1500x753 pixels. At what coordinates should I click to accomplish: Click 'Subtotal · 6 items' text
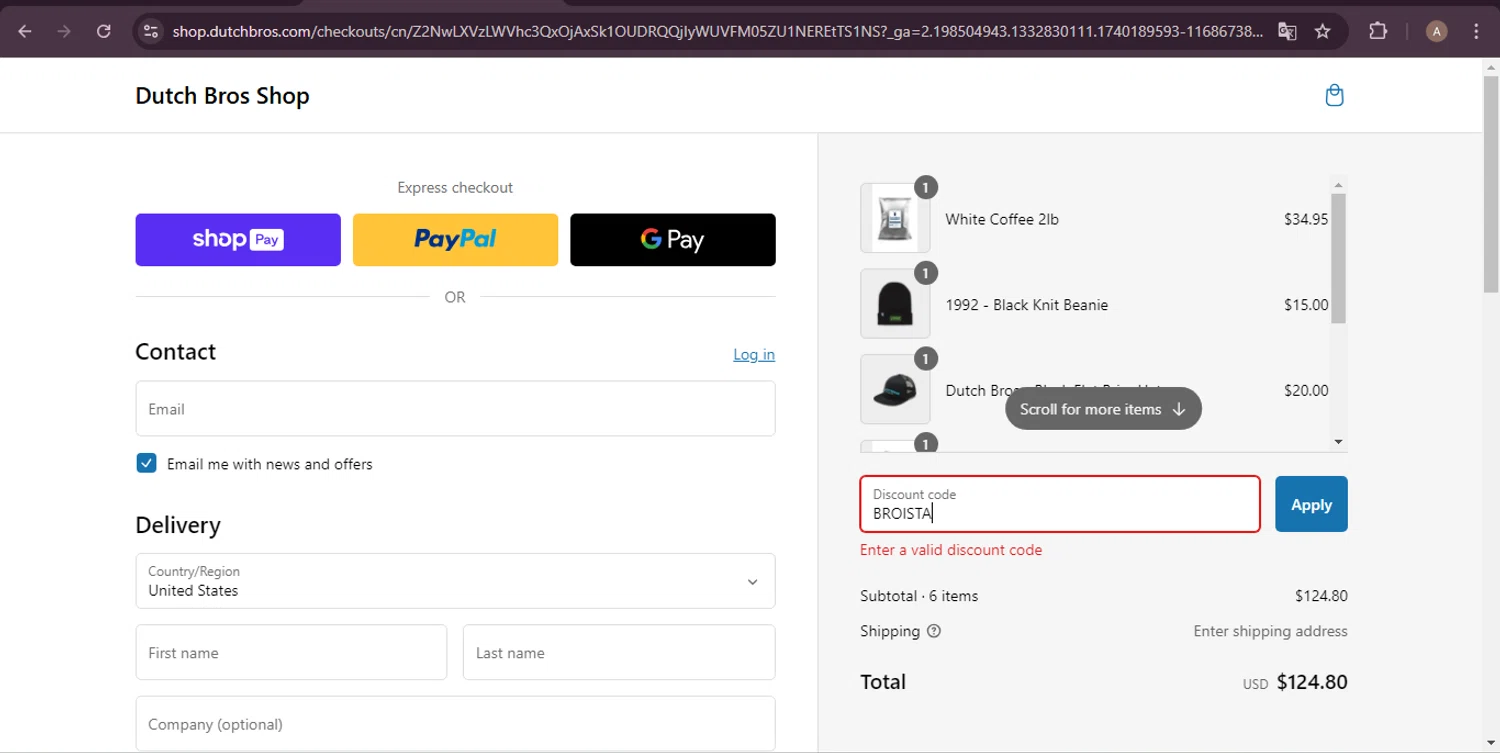click(919, 596)
